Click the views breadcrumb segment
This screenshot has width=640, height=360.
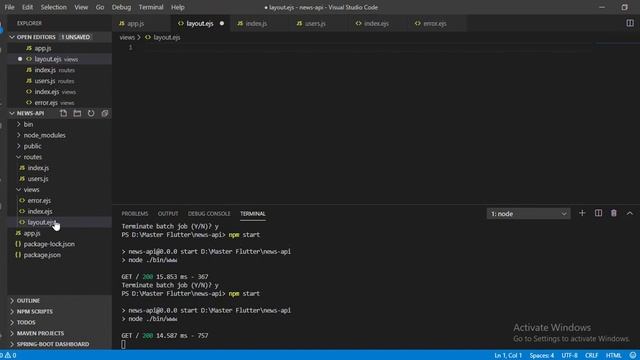click(x=127, y=37)
